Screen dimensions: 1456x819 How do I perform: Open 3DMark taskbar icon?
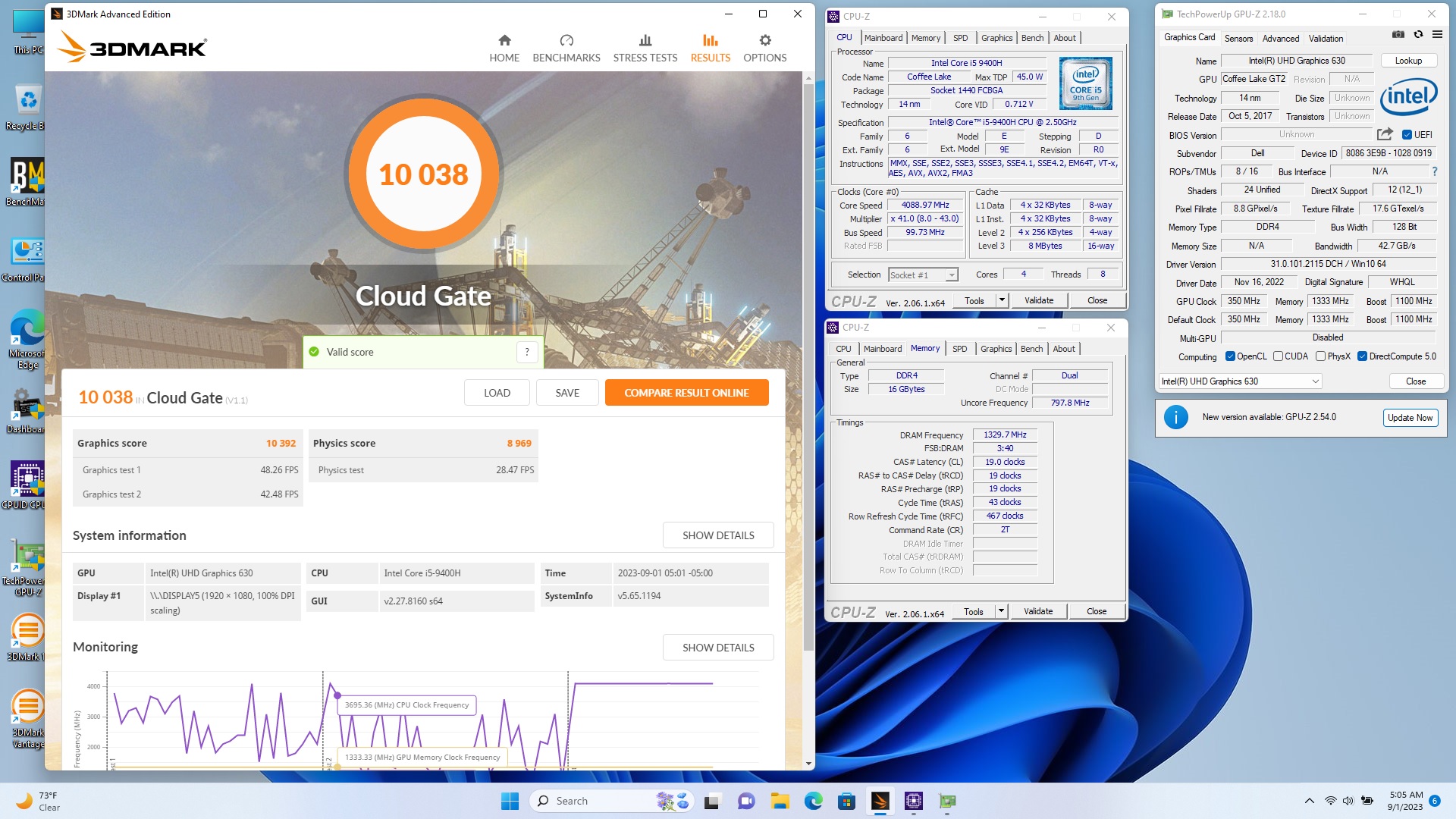pos(880,801)
